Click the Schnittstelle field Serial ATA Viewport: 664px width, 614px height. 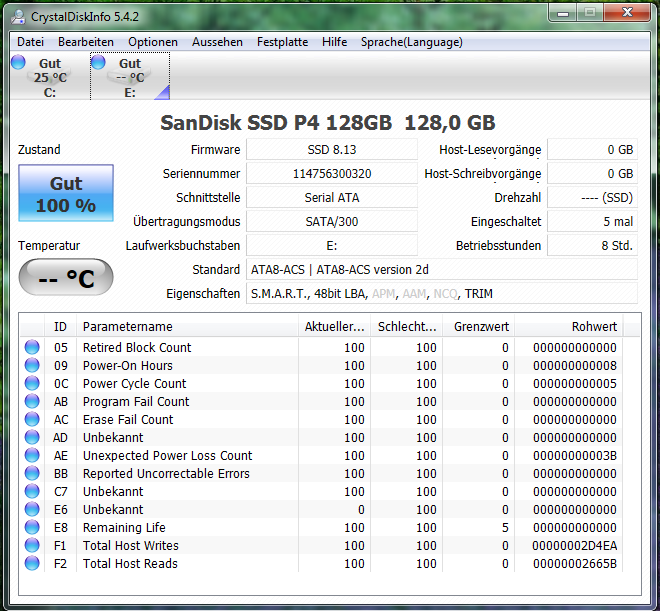click(x=332, y=198)
